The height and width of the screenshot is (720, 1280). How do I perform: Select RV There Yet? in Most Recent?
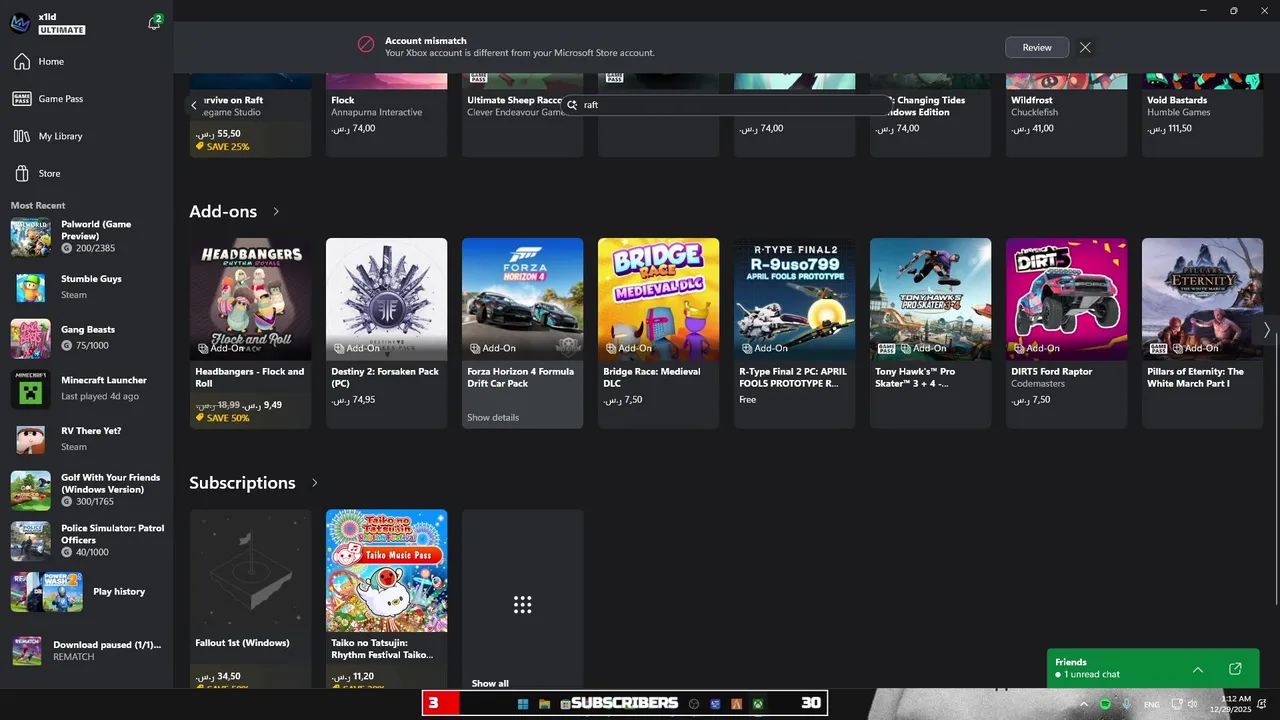86,439
